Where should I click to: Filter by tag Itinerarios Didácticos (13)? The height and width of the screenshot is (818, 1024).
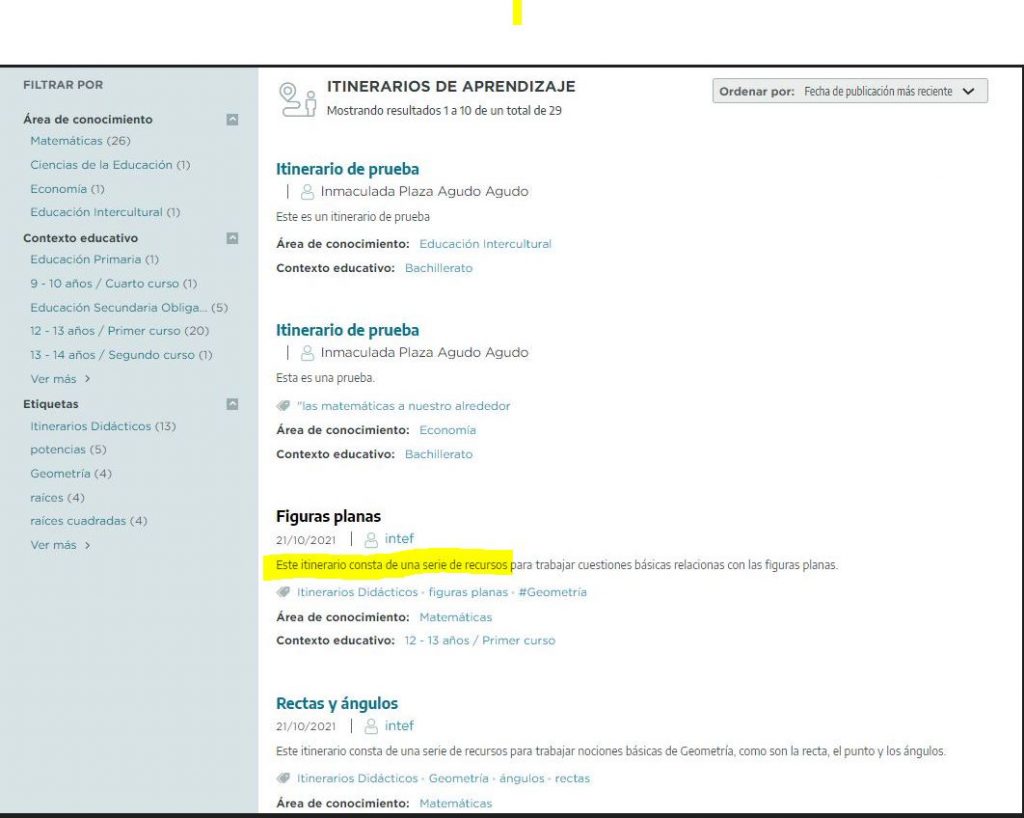103,426
